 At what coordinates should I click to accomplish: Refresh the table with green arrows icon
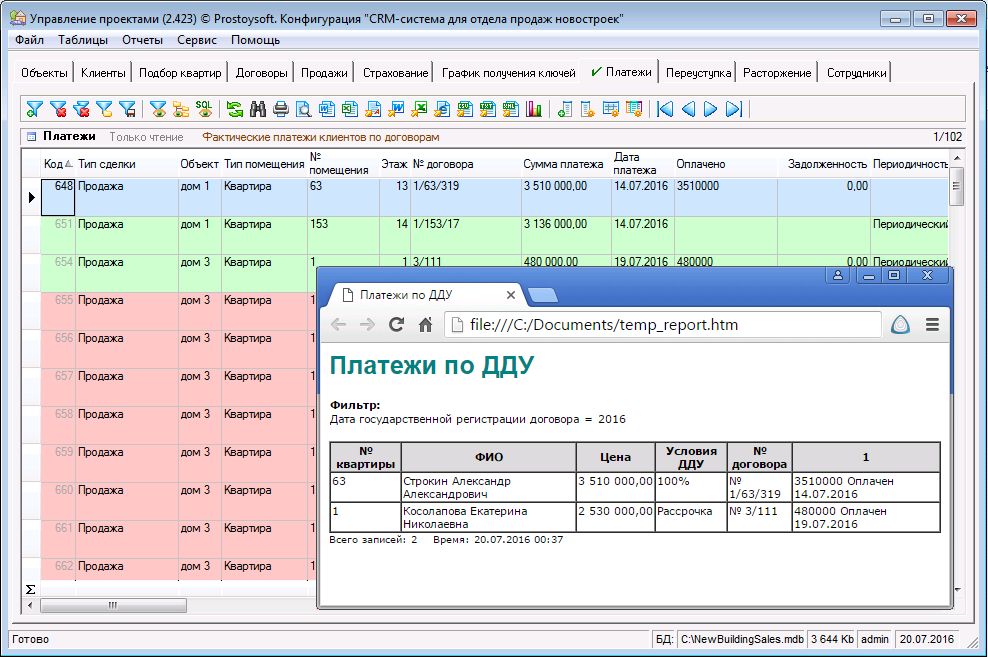(x=235, y=109)
